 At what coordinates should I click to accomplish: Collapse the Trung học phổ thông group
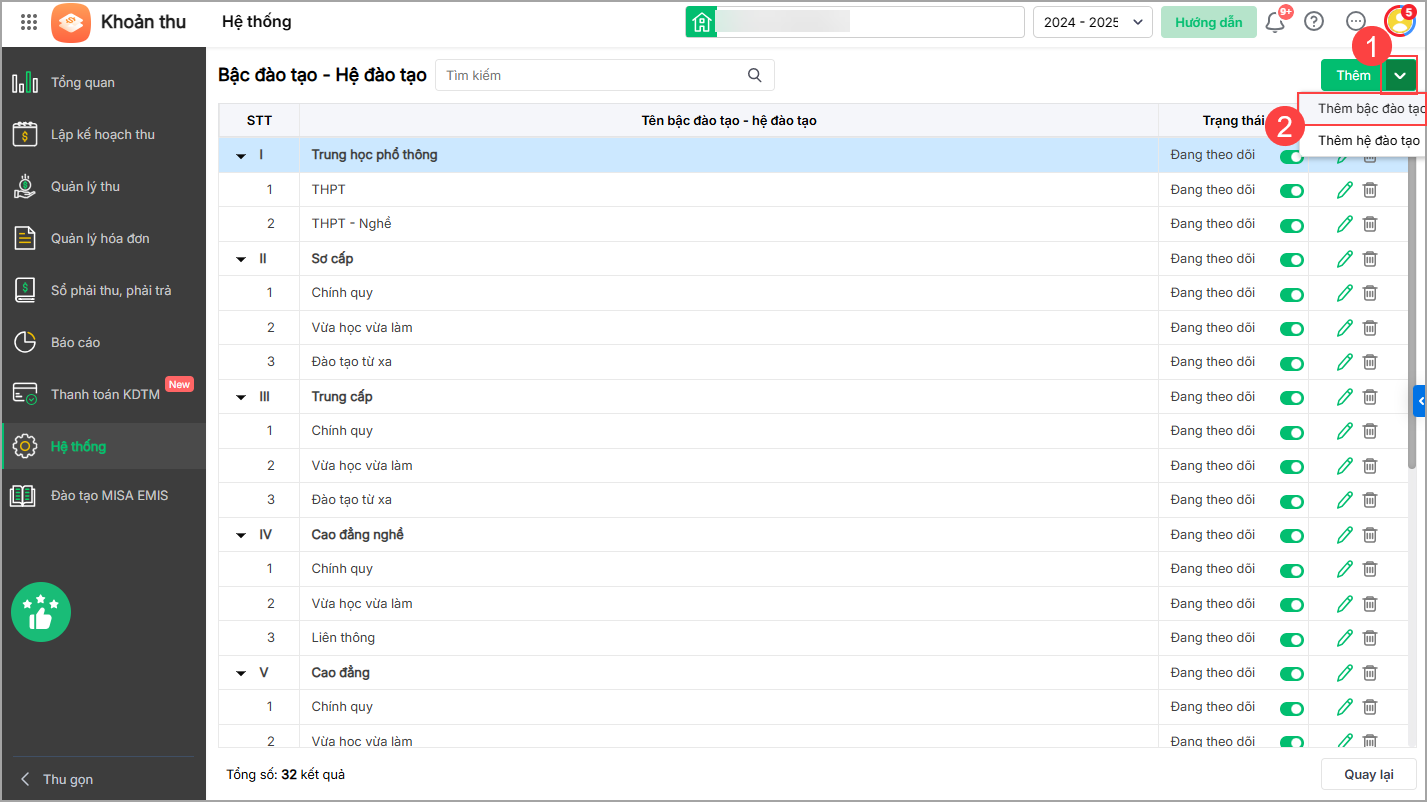pos(241,156)
